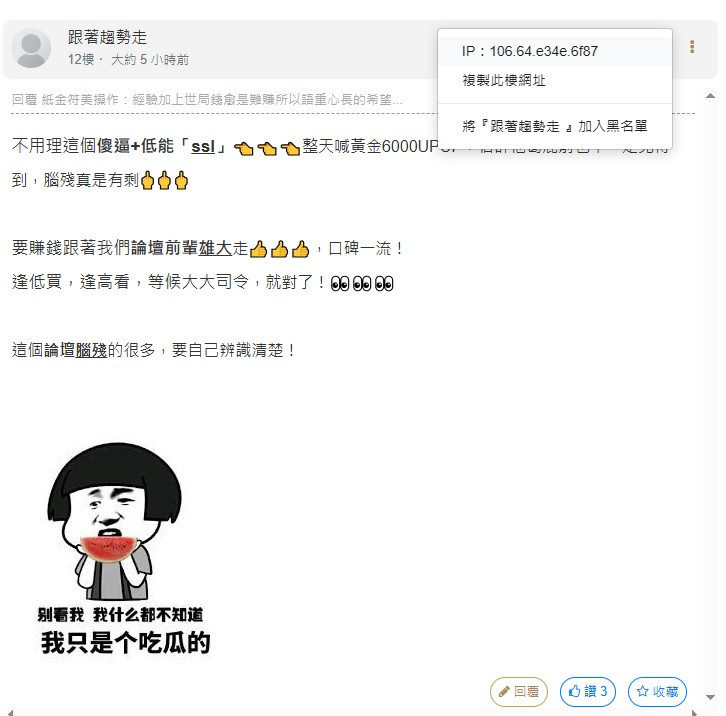Open the three-dot post options menu
Viewport: 726px width, 716px height.
(692, 46)
